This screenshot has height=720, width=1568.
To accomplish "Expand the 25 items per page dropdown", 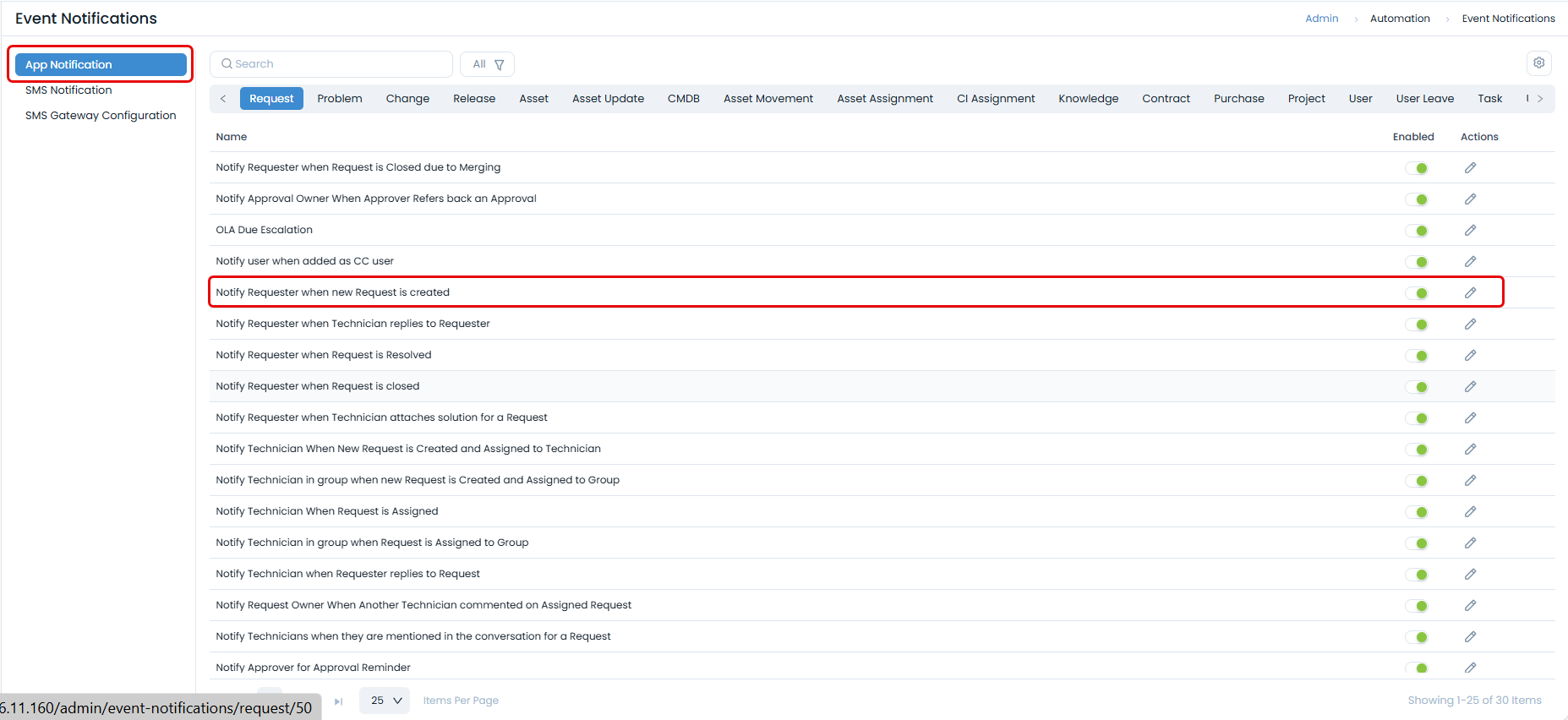I will (x=385, y=701).
